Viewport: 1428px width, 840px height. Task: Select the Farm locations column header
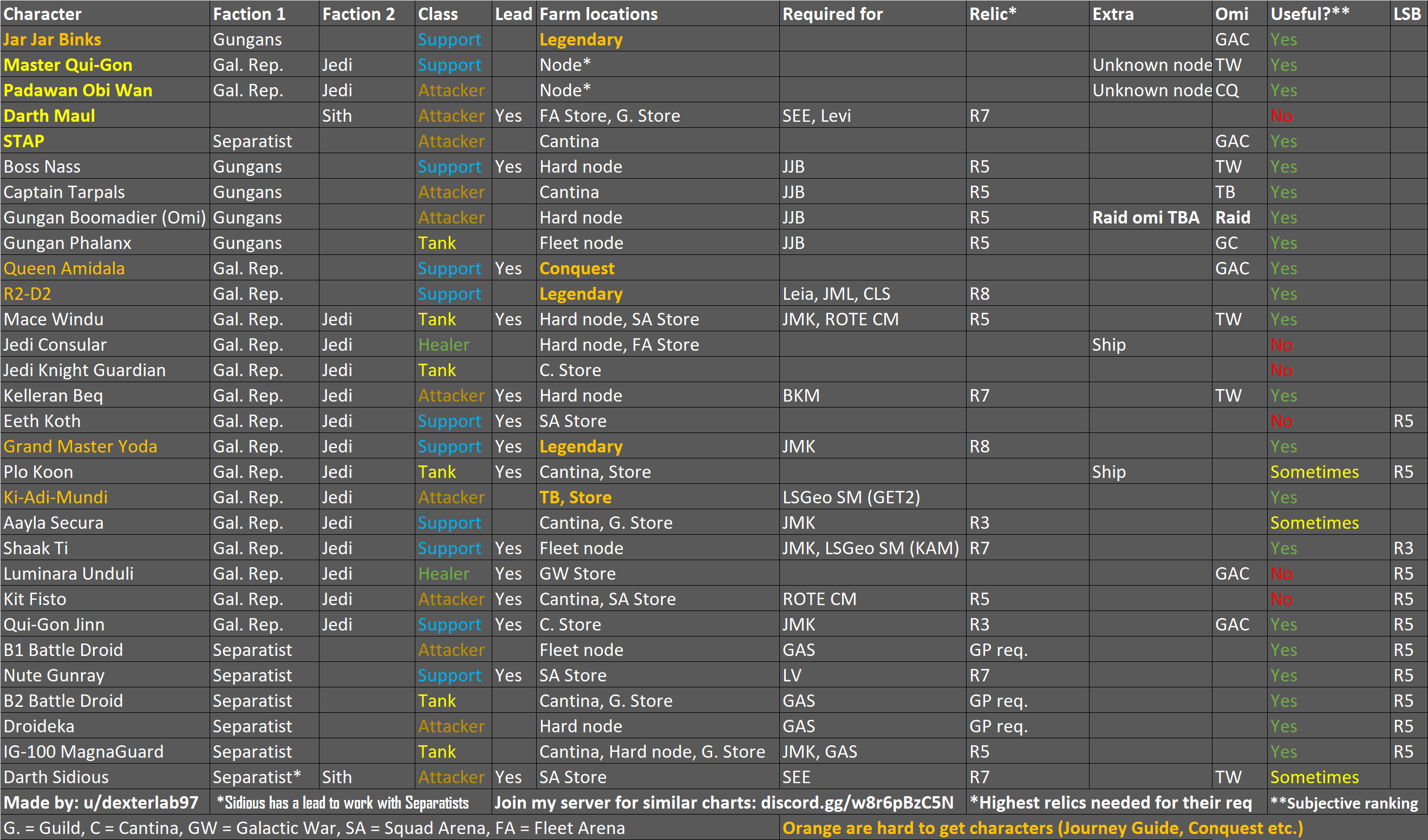tap(598, 14)
